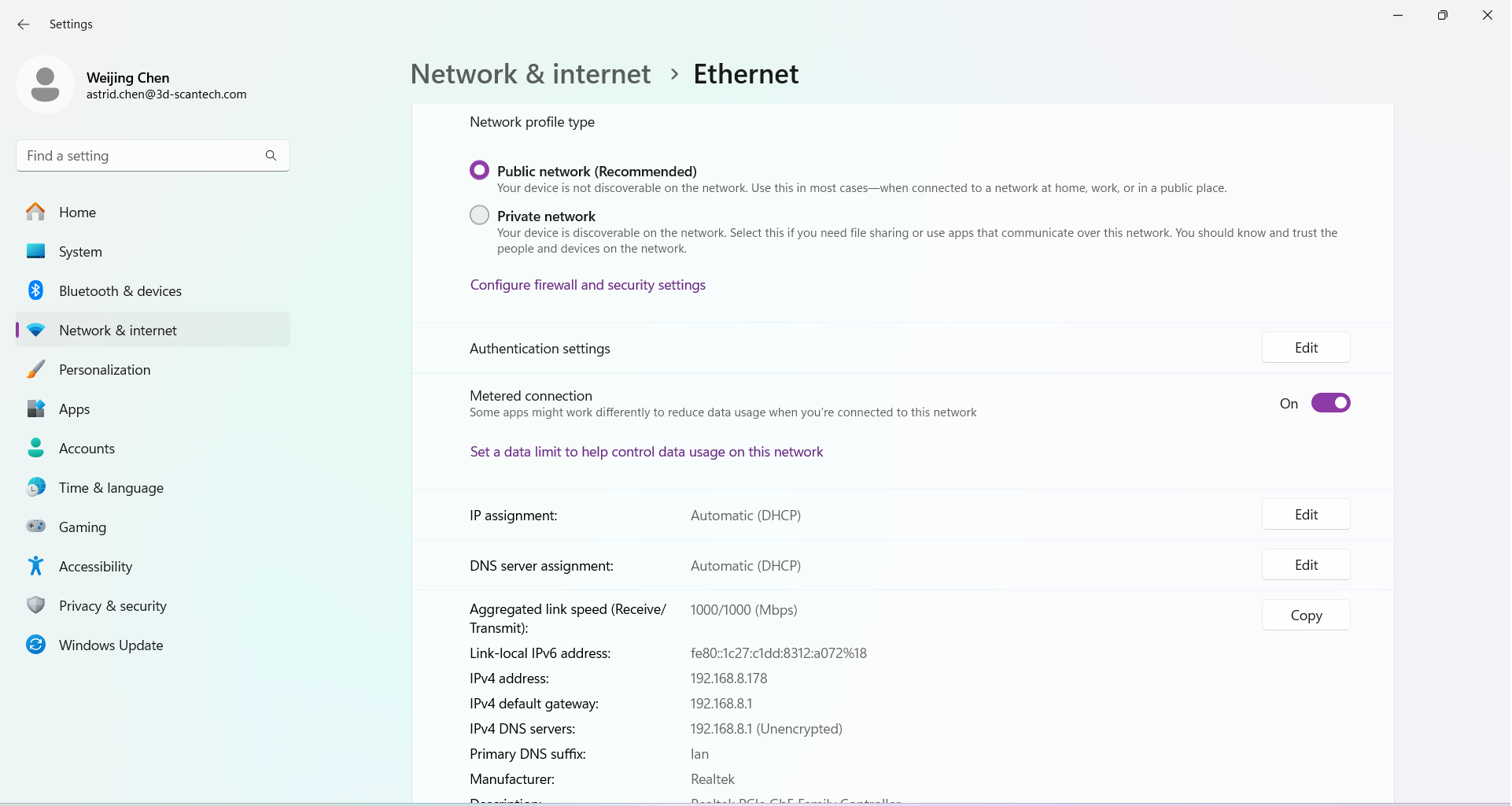Image resolution: width=1512 pixels, height=806 pixels.
Task: Select Public network radio button
Action: coord(479,170)
